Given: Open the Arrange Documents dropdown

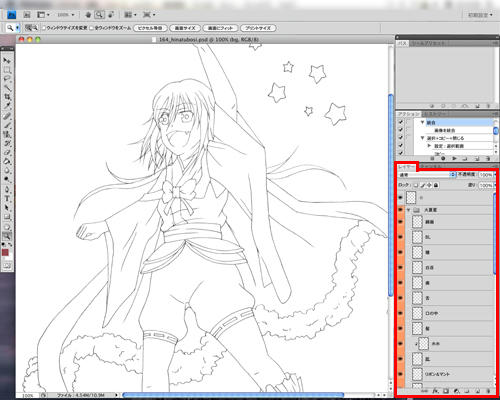Looking at the screenshot, I should pos(130,15).
